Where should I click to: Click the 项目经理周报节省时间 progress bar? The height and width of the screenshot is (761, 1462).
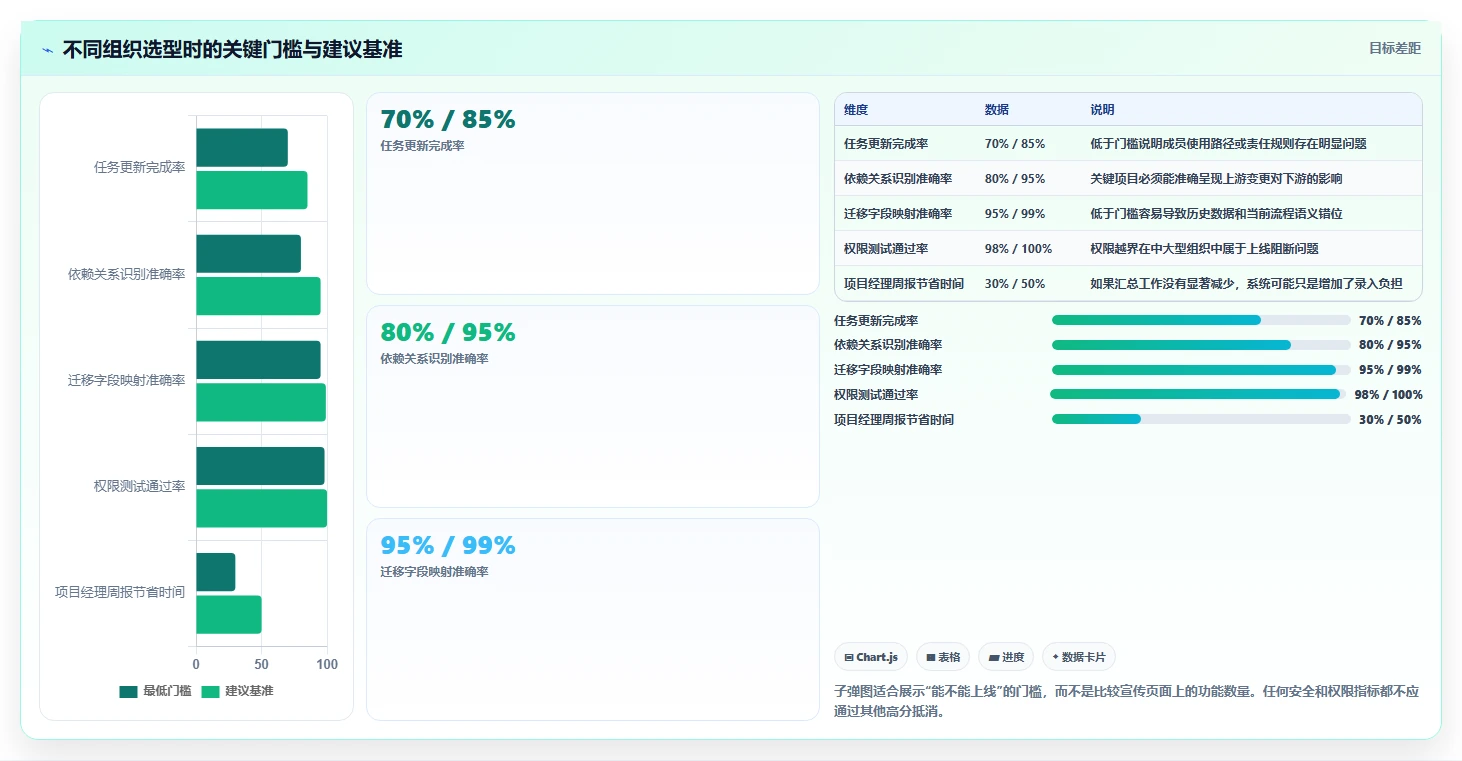coord(1201,419)
